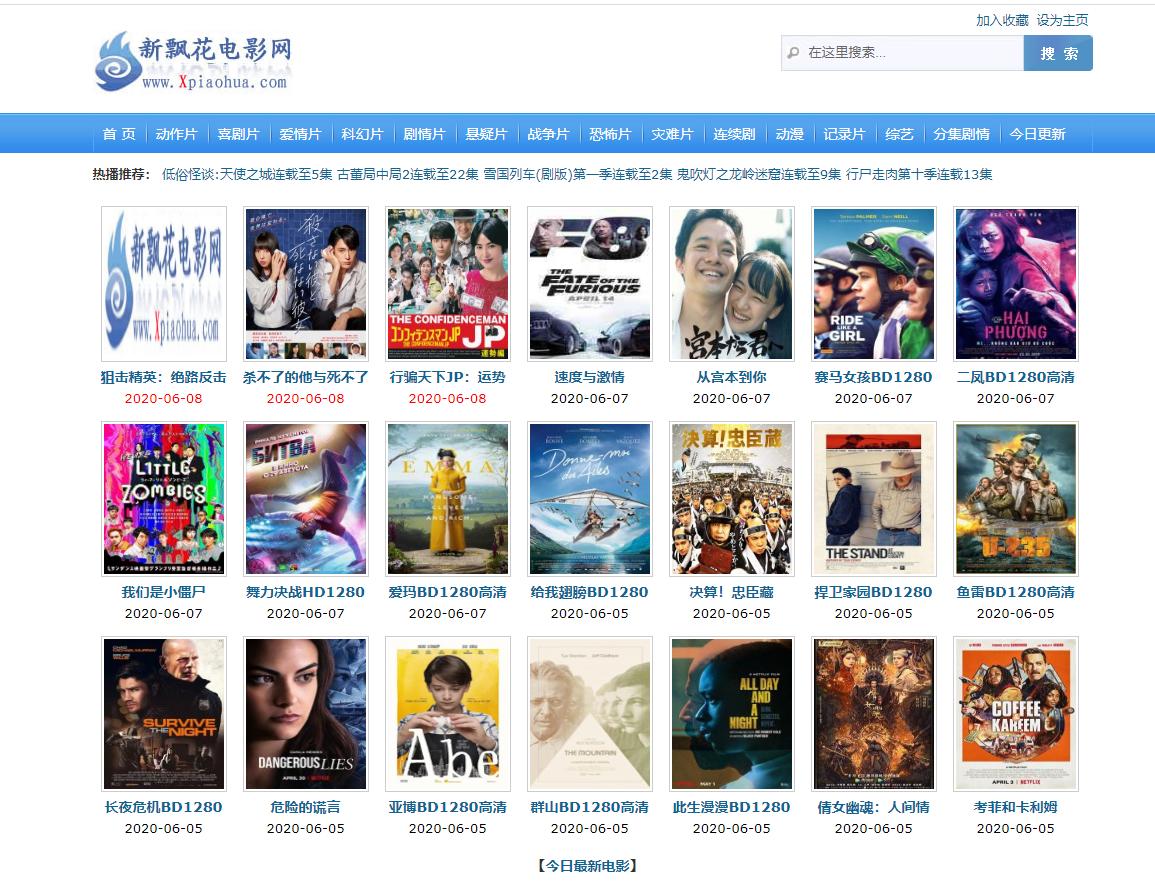Open the 悬疑片 category
Viewport: 1155px width, 888px height.
coord(486,134)
